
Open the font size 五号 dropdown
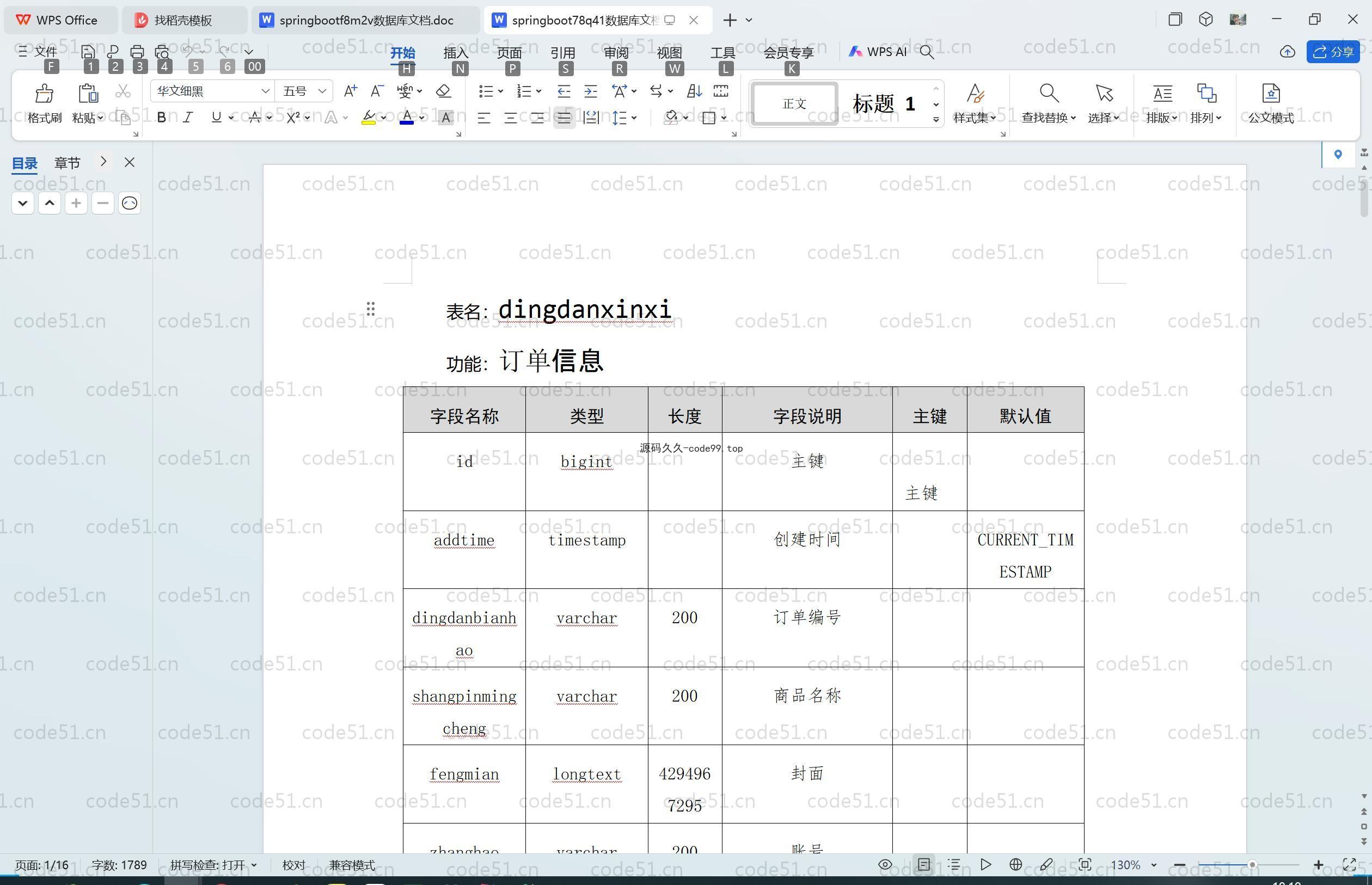pyautogui.click(x=322, y=91)
